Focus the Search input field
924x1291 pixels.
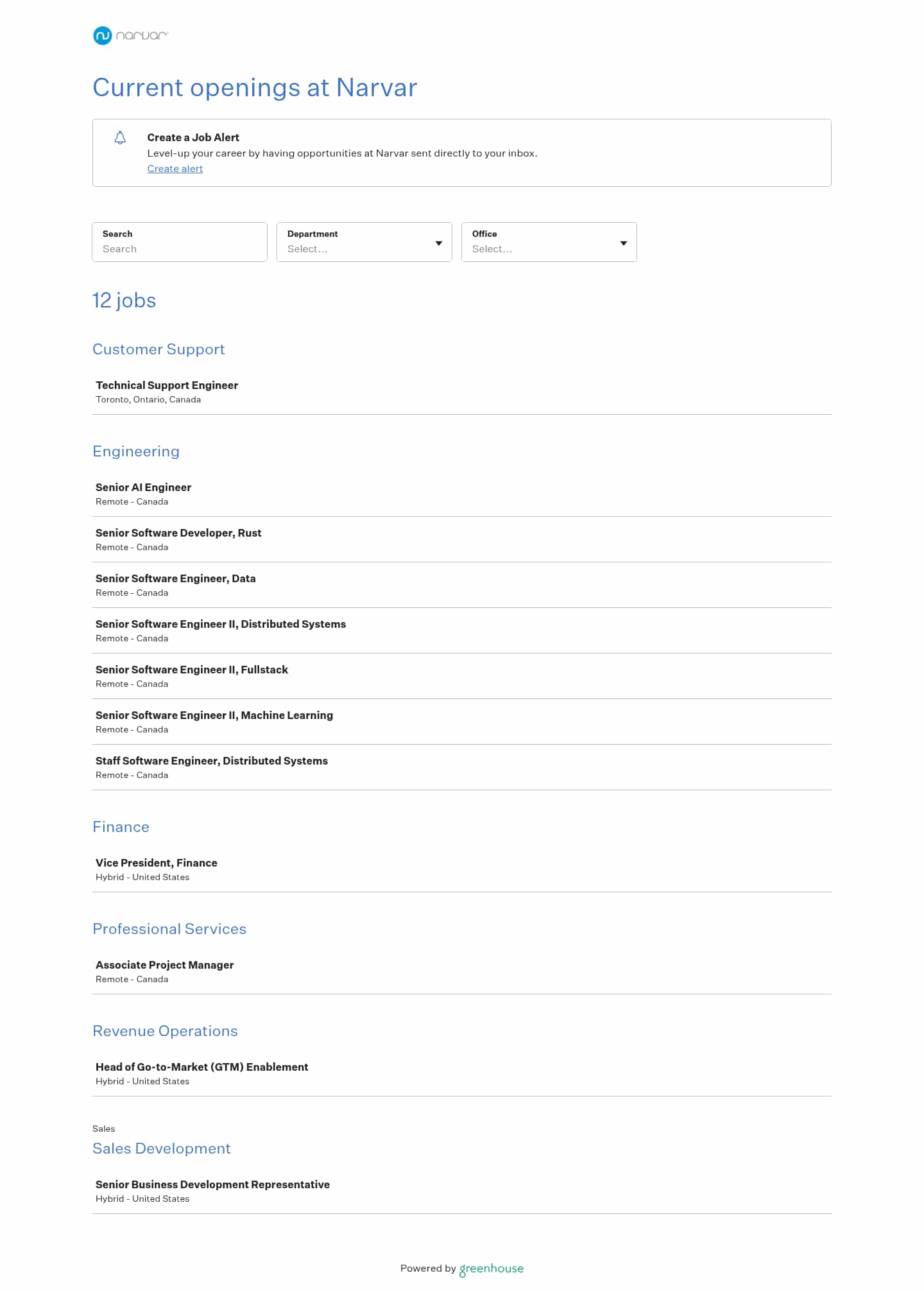(180, 242)
